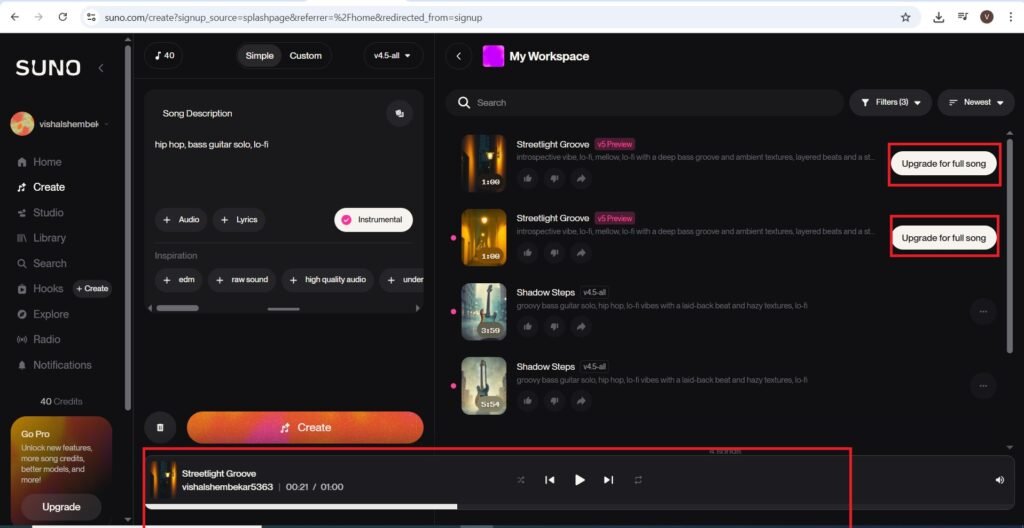
Task: Click the shuffle icon in player bar
Action: (x=520, y=480)
